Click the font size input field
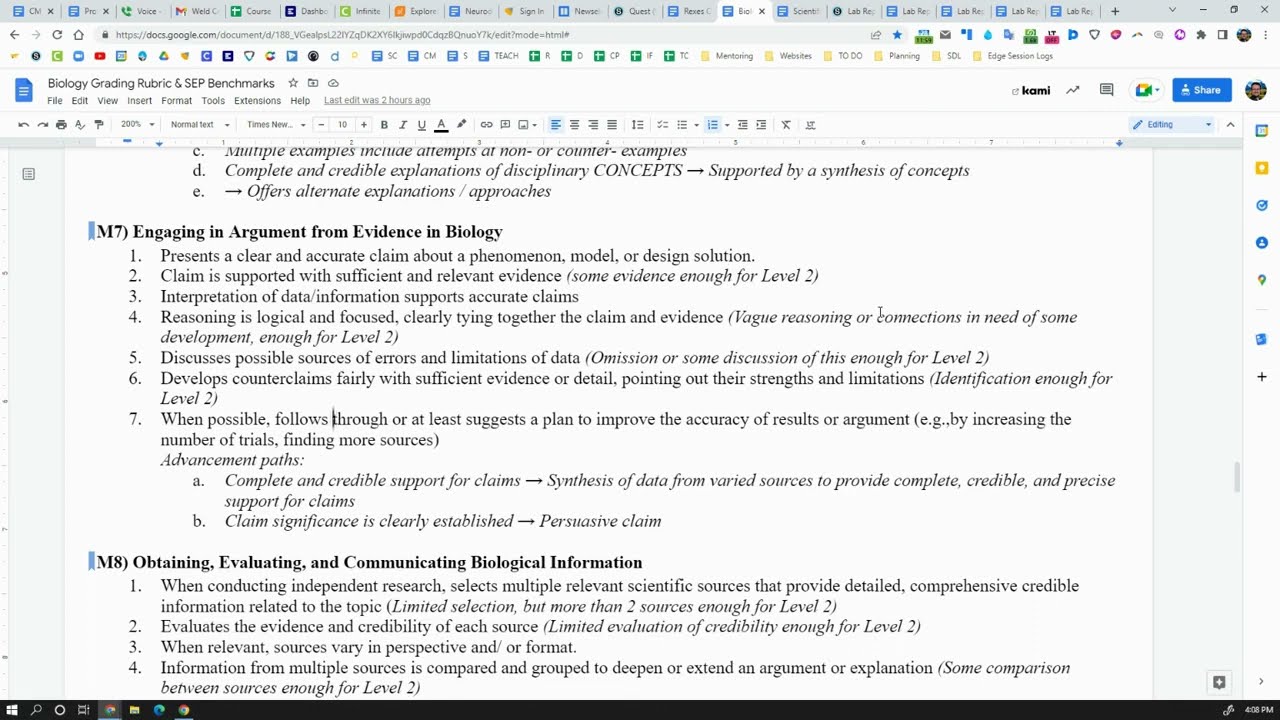Screen dimensions: 1280x720 [x=342, y=125]
